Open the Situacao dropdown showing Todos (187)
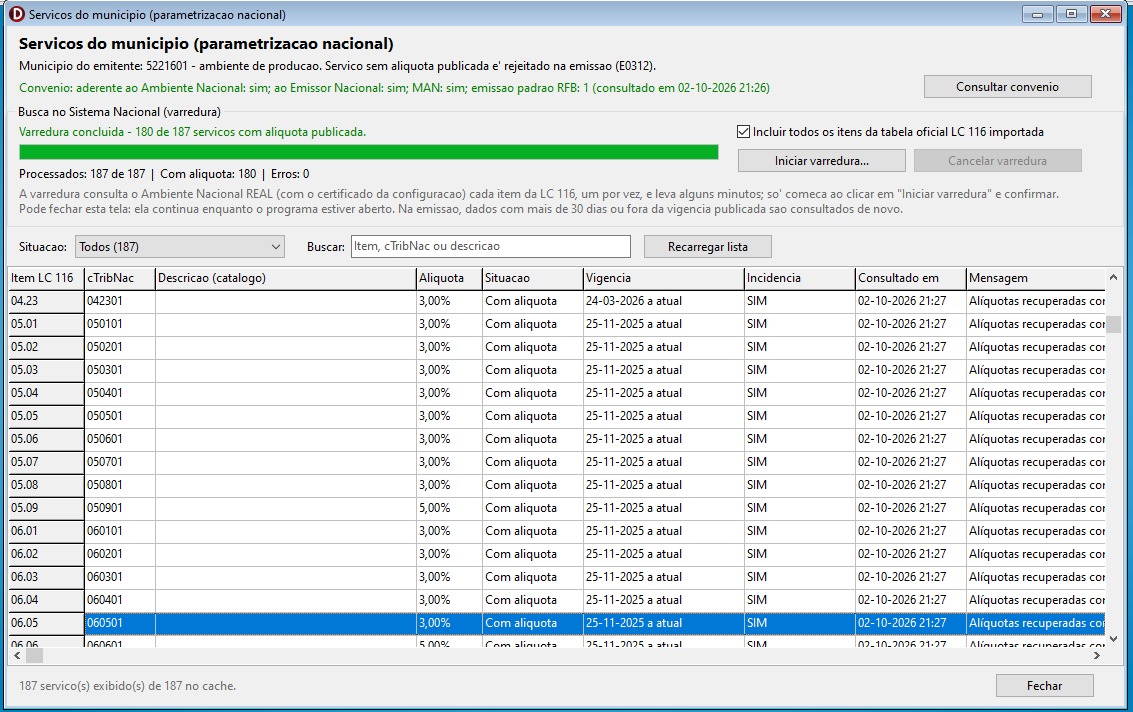The image size is (1133, 712). click(x=180, y=246)
